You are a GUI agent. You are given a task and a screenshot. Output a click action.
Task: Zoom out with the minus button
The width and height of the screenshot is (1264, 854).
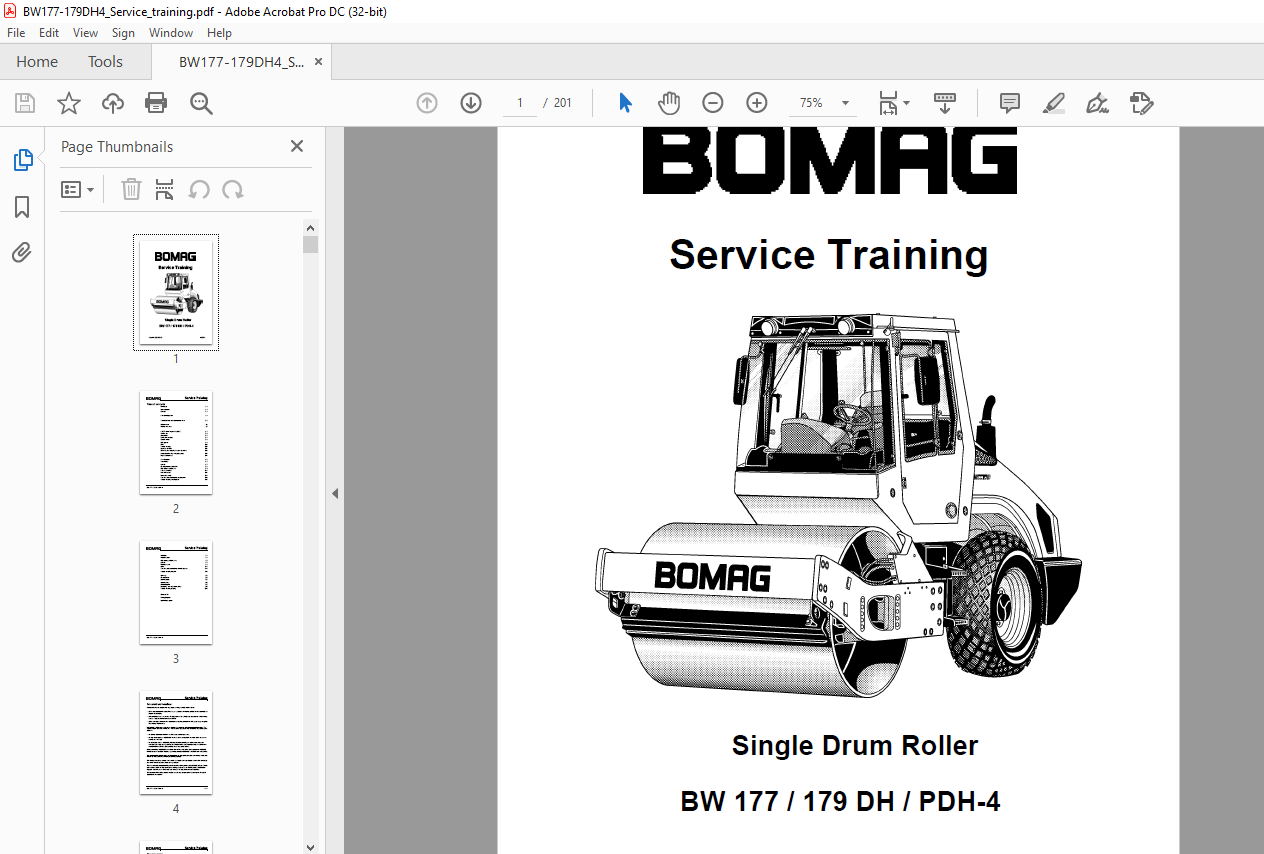(713, 103)
